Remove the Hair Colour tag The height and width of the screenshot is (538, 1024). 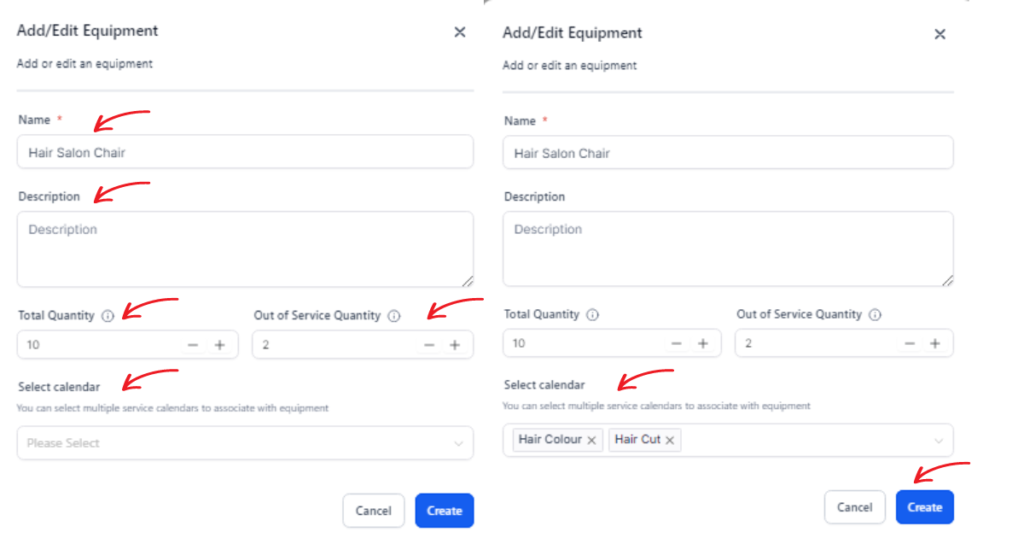point(592,440)
